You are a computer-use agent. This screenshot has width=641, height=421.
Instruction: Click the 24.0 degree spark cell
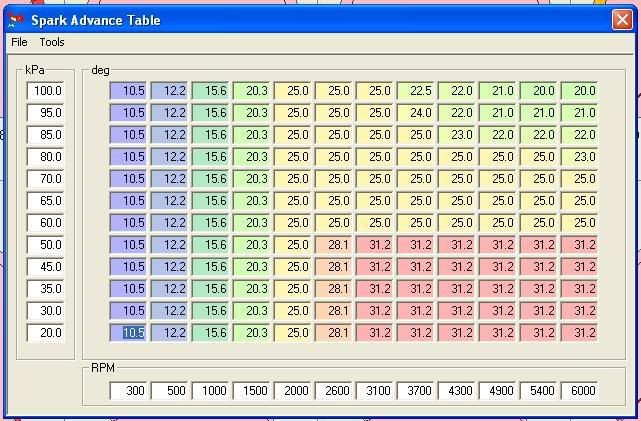416,113
